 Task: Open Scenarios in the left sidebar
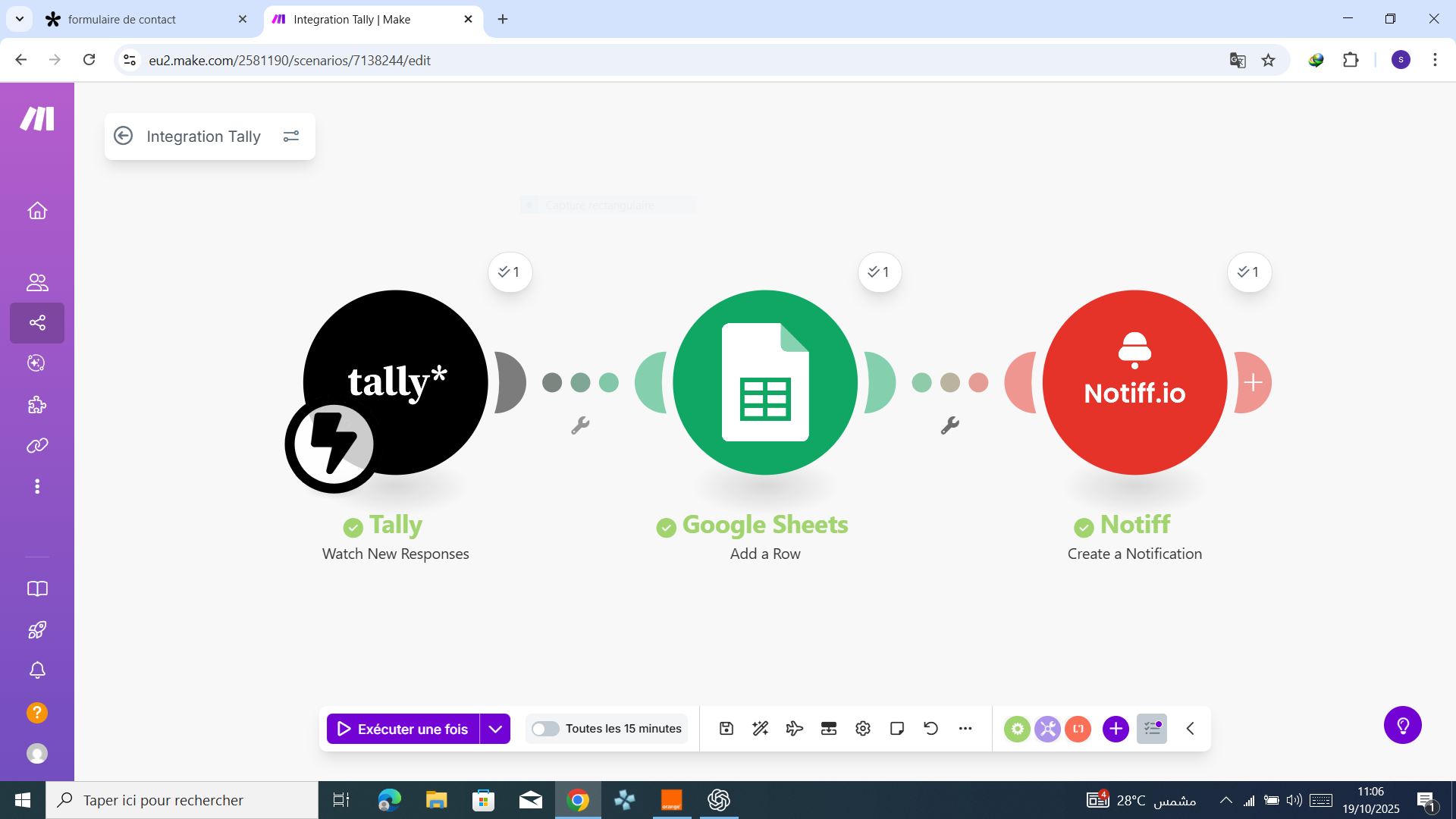(x=37, y=323)
